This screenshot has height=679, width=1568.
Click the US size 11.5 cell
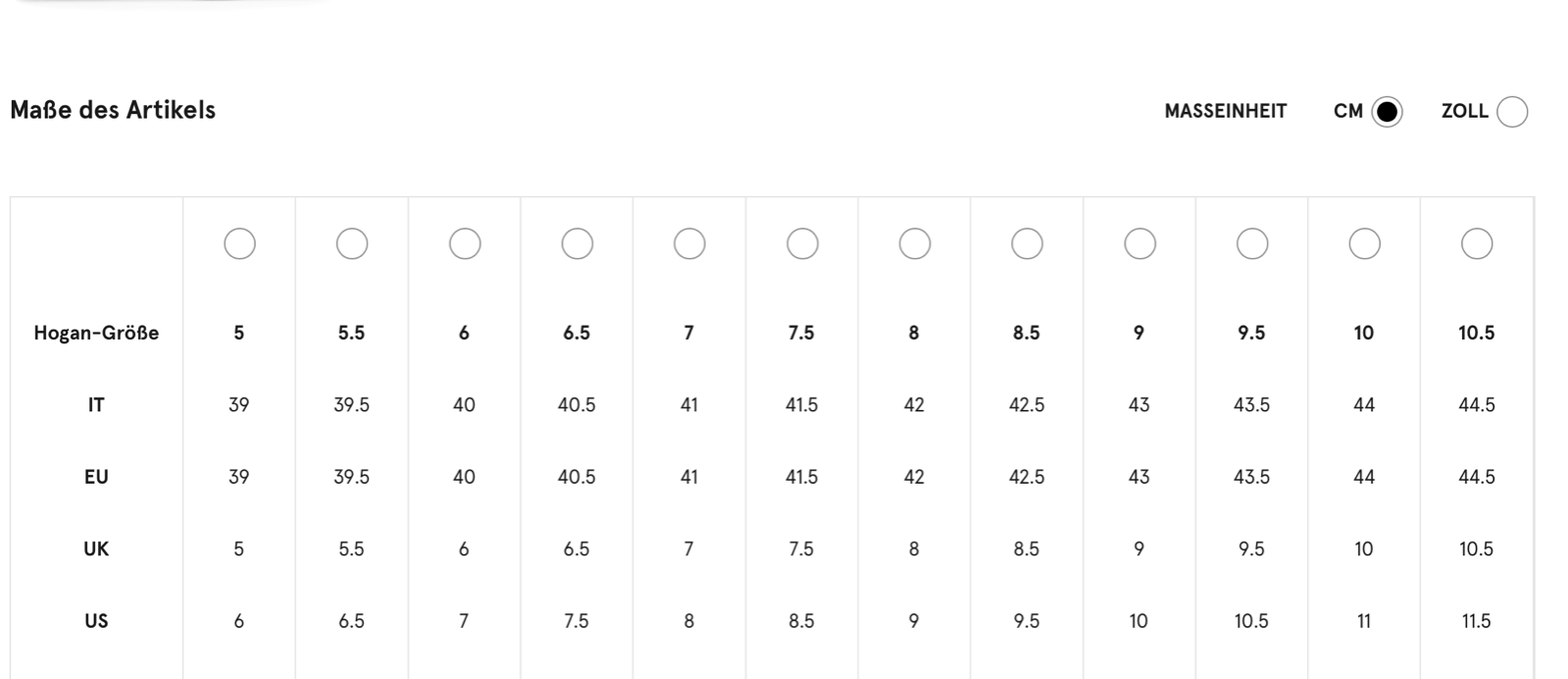coord(1477,621)
